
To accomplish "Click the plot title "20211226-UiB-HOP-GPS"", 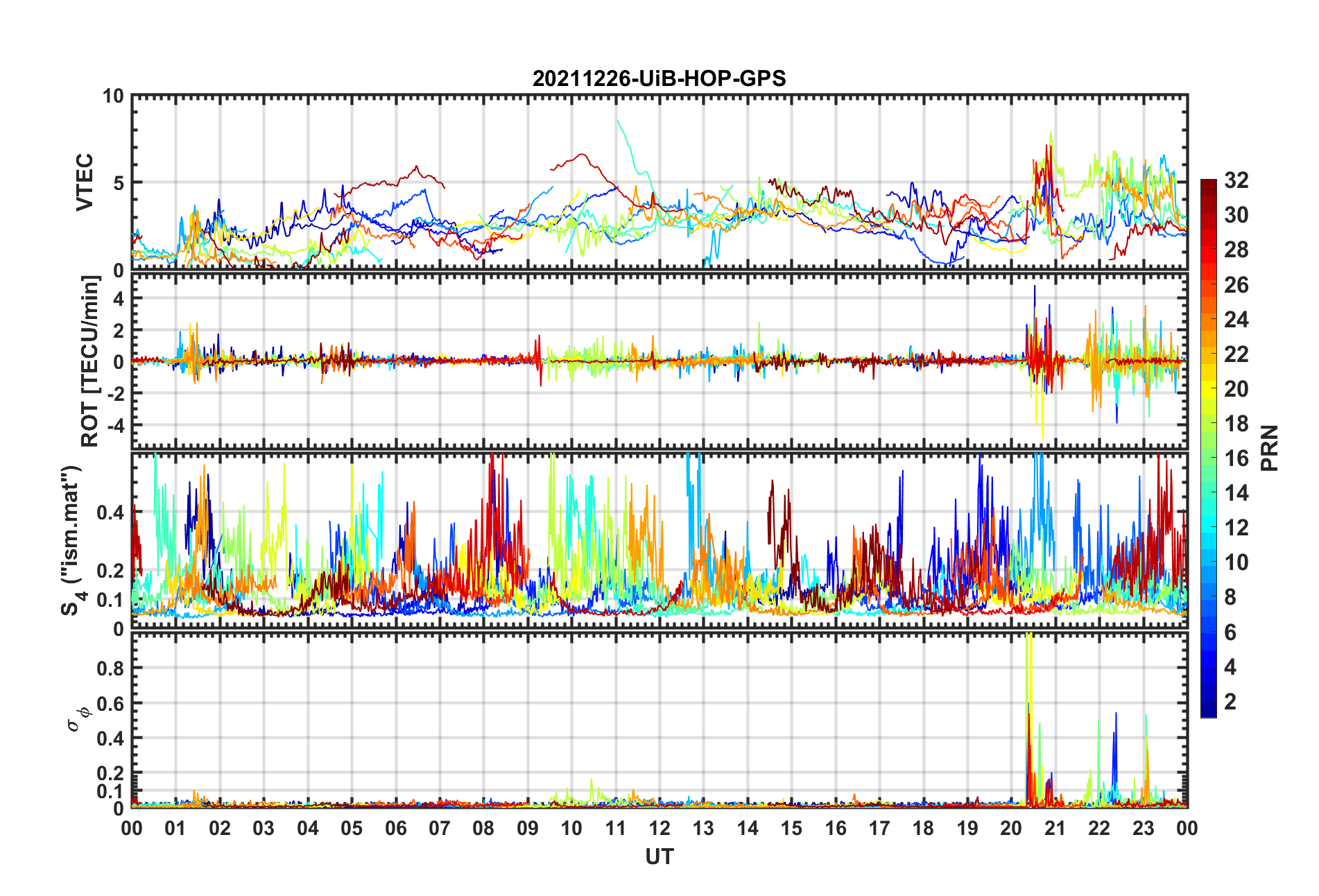I will coord(659,78).
